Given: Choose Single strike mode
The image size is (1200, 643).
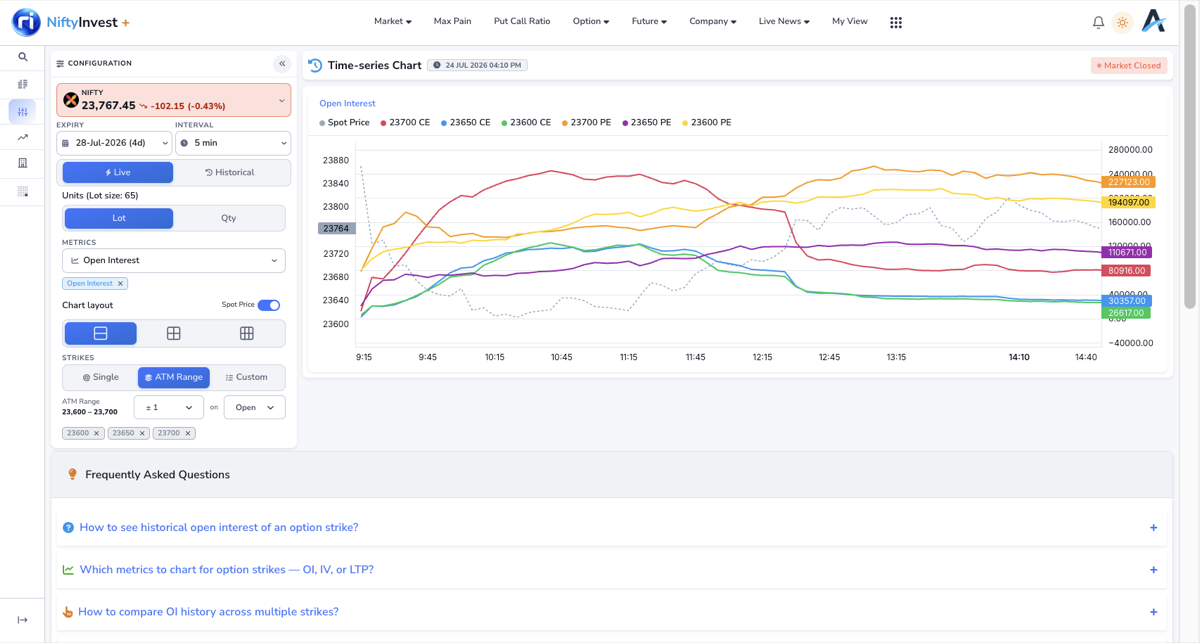Looking at the screenshot, I should (100, 377).
